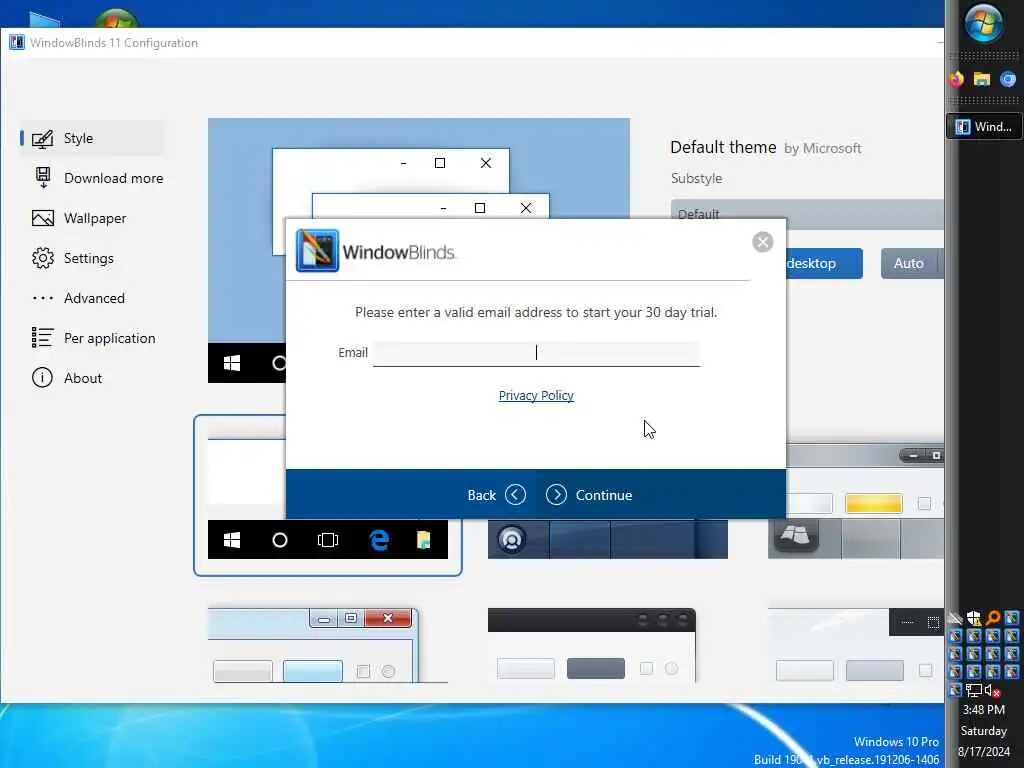The width and height of the screenshot is (1024, 768).
Task: Click the Continue button in dialog
Action: click(x=589, y=495)
